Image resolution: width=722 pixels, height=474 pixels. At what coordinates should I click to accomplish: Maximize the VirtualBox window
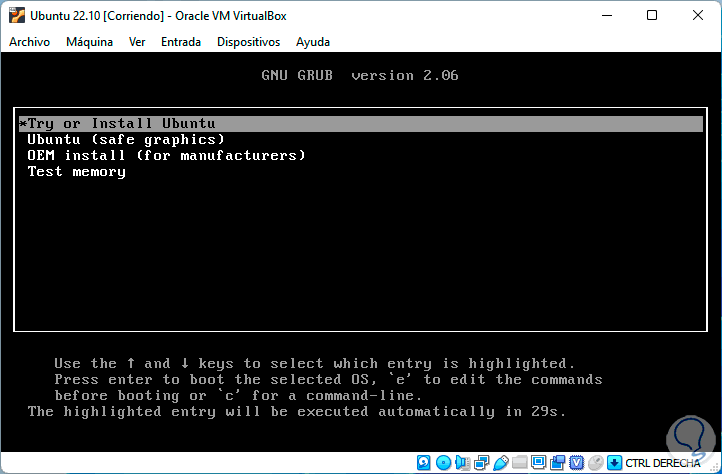[652, 15]
